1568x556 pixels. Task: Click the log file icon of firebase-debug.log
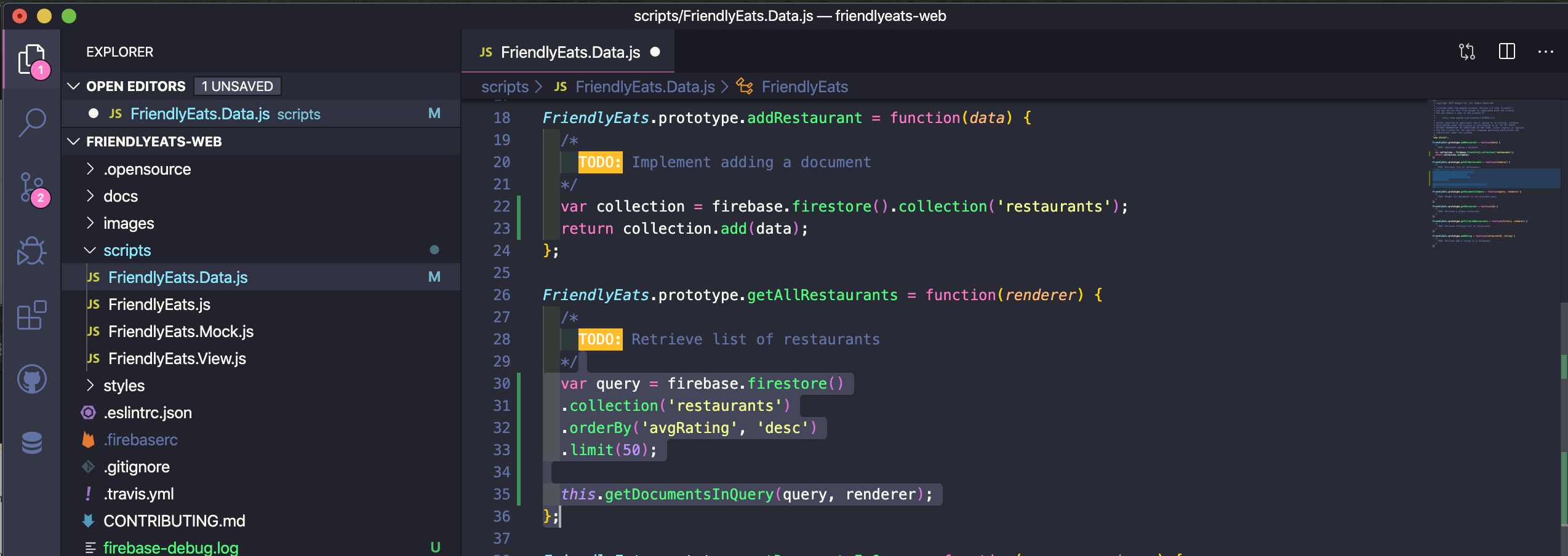pos(90,547)
